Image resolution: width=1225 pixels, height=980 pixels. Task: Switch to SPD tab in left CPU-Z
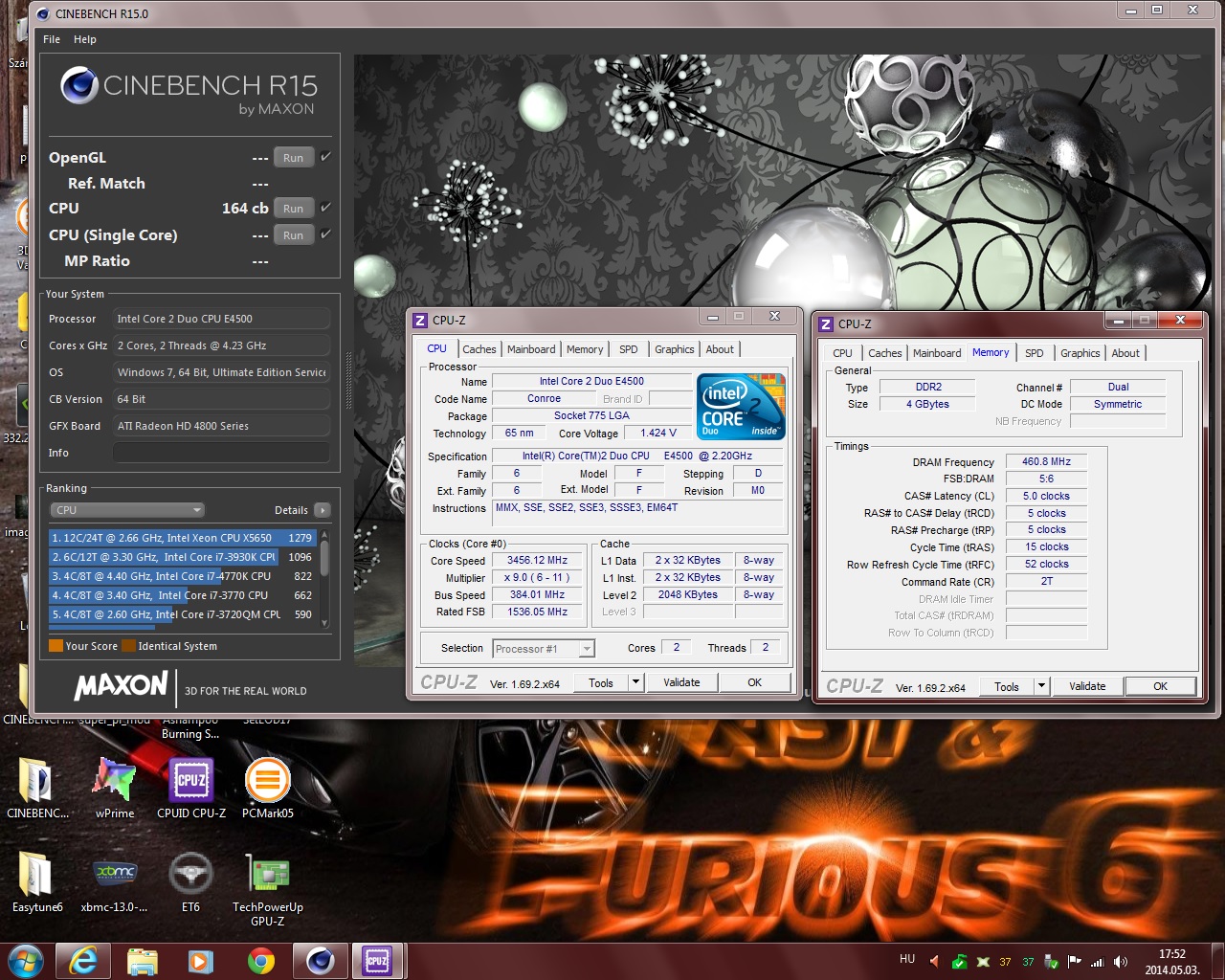click(x=628, y=349)
